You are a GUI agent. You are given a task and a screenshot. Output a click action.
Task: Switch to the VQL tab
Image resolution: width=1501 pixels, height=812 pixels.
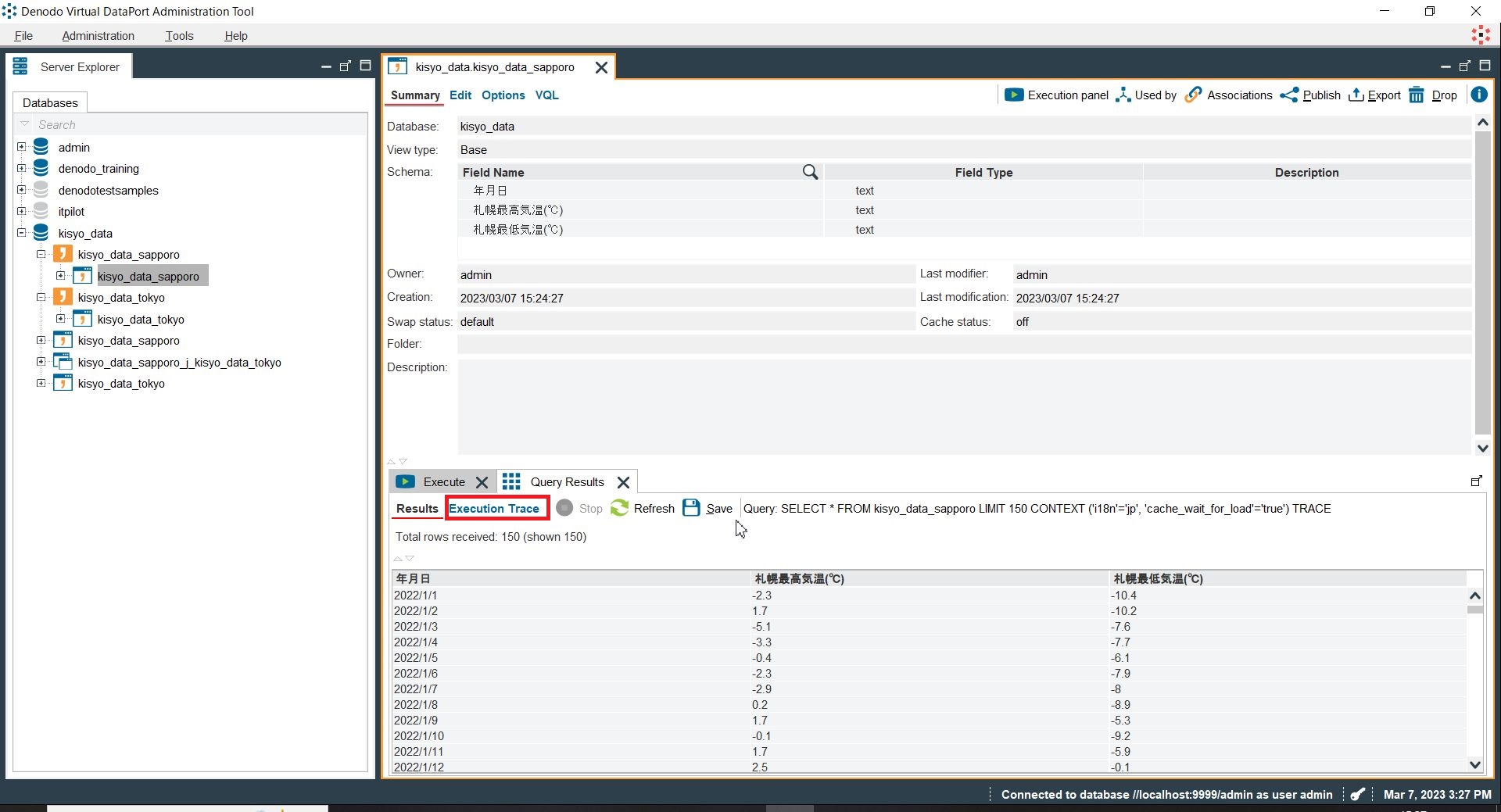(x=546, y=95)
